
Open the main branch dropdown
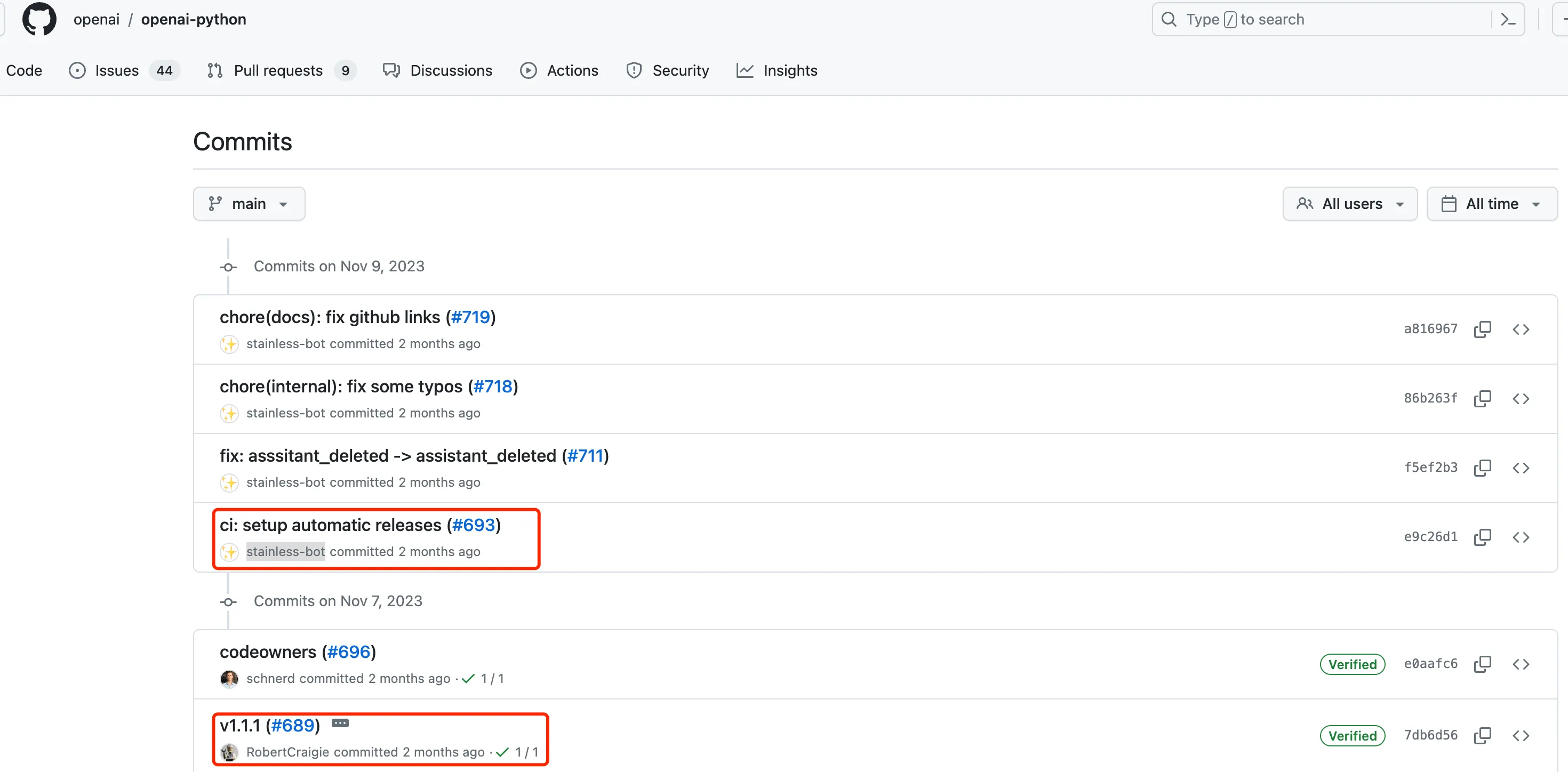click(249, 204)
